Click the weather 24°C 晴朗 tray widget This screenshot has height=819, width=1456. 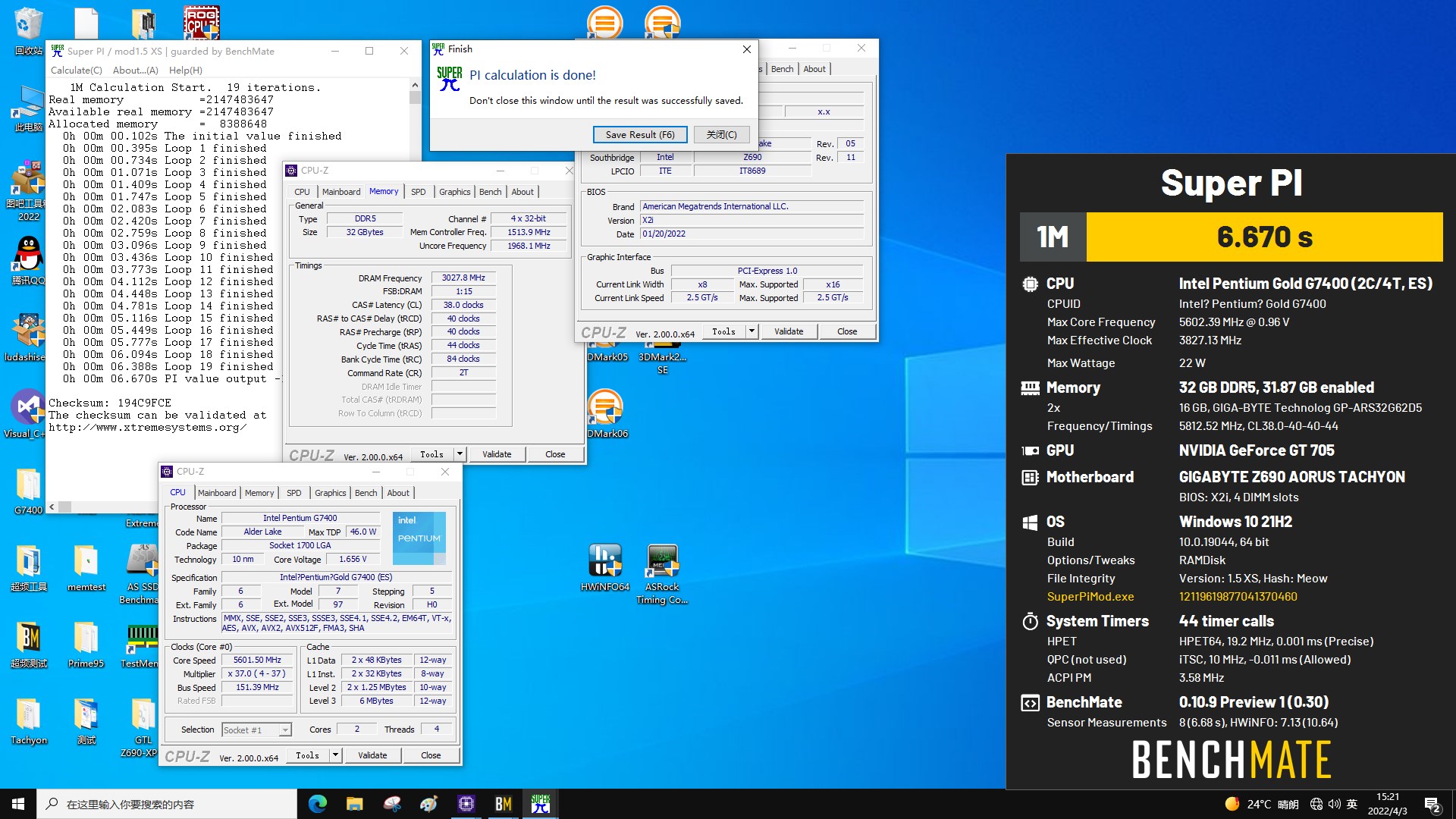[1262, 804]
